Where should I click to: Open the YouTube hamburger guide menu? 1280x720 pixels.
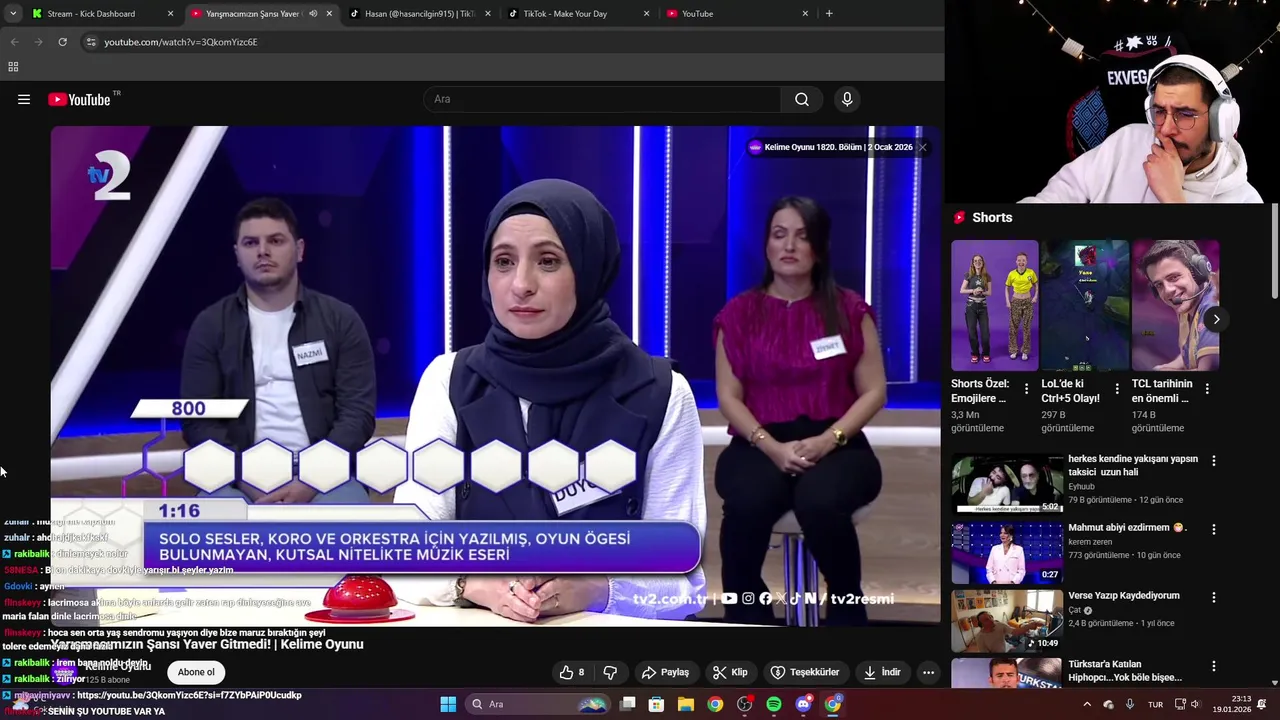[x=24, y=99]
